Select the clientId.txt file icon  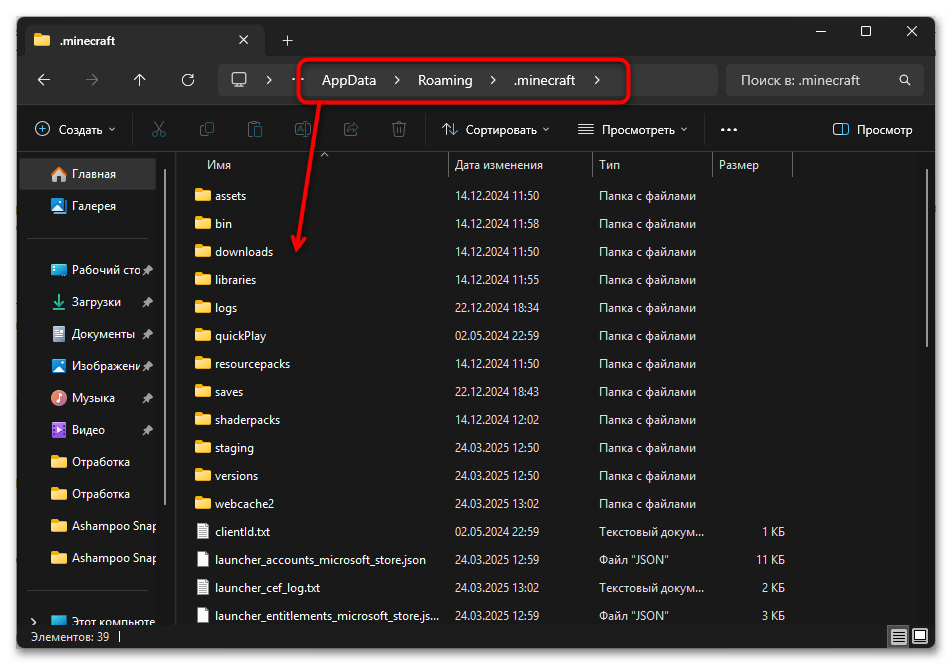[203, 531]
